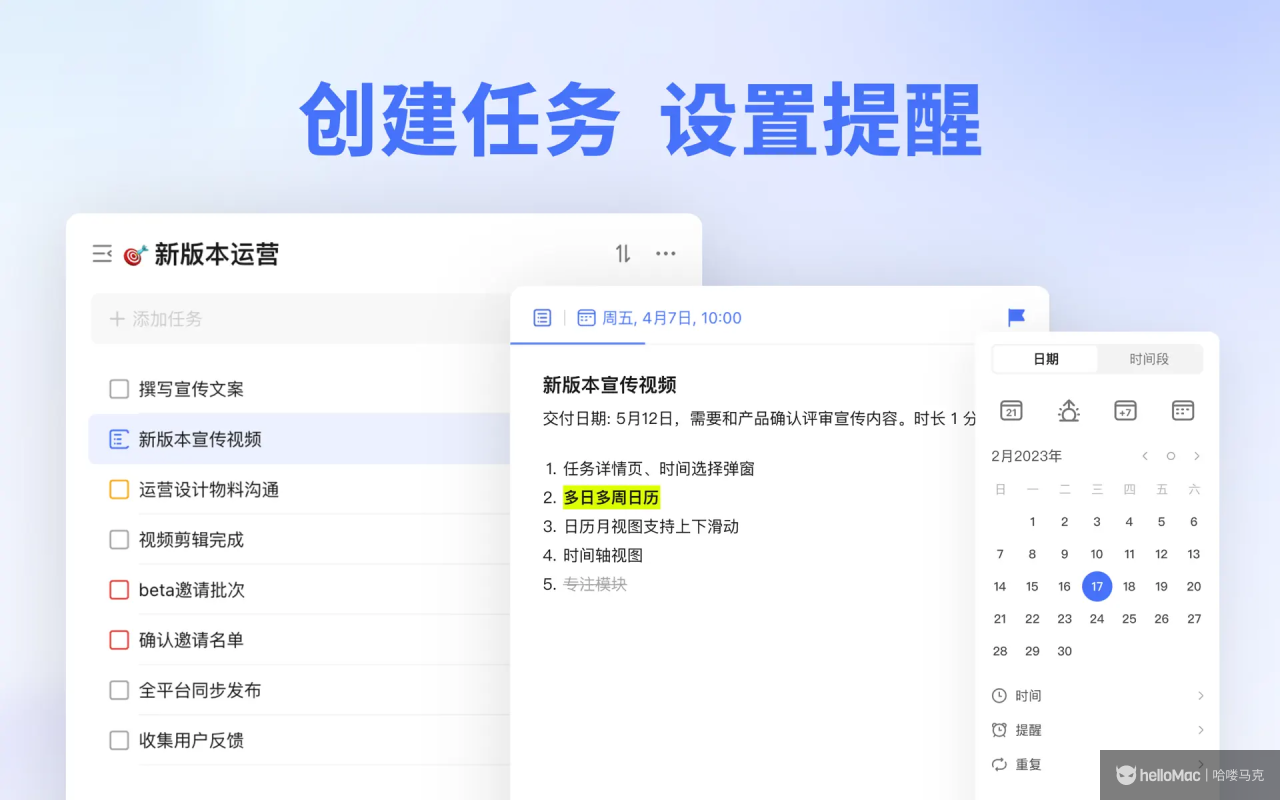The image size is (1280, 800).
Task: Click the due date 周五, 4月7日, 10:00
Action: (672, 318)
